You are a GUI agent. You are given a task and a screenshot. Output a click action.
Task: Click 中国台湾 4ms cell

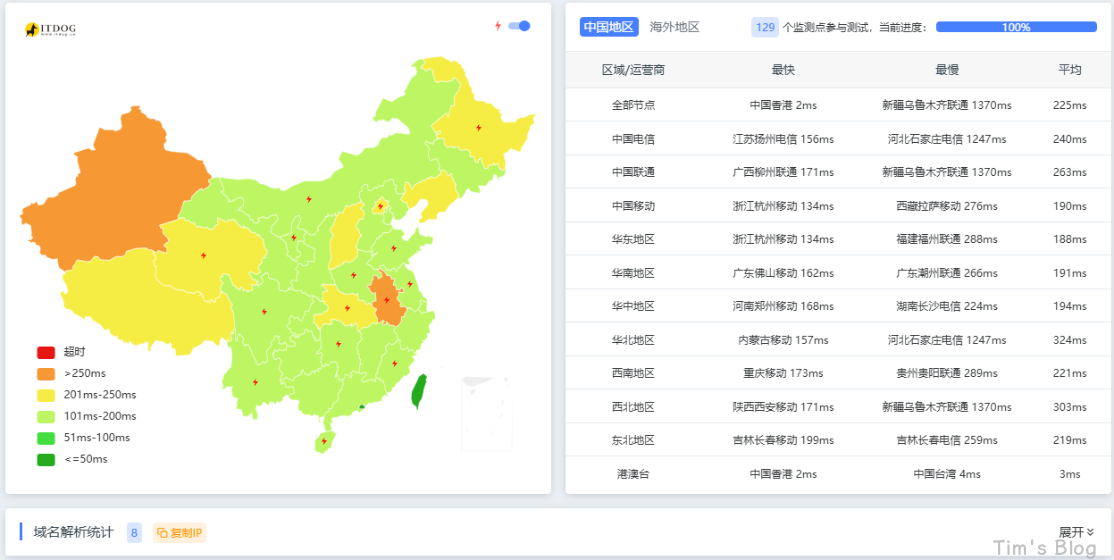[x=947, y=474]
